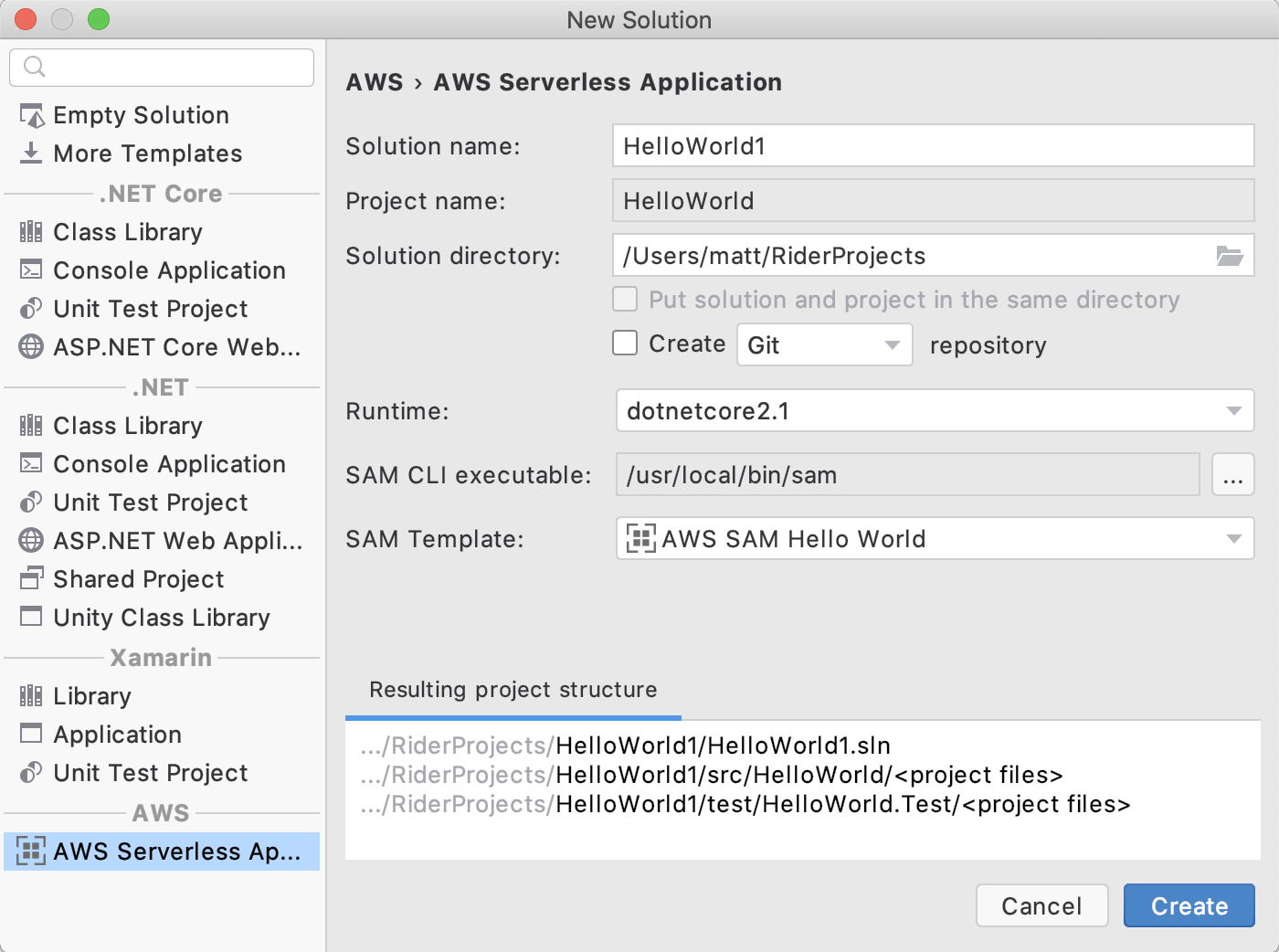Open folder browser for Solution directory
The image size is (1279, 952).
1230,256
